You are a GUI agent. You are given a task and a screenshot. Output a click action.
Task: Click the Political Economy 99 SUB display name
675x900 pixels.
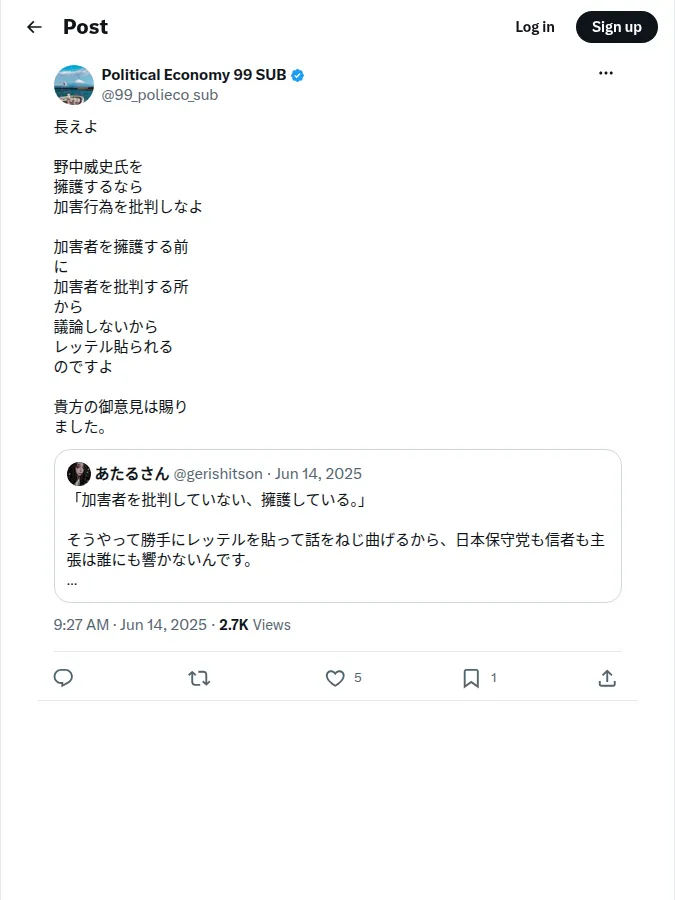194,75
